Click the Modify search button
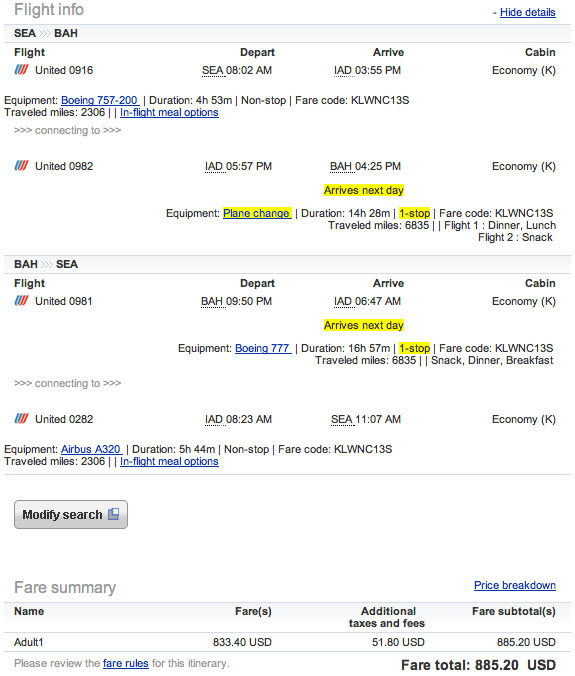The height and width of the screenshot is (676, 575). pos(71,514)
